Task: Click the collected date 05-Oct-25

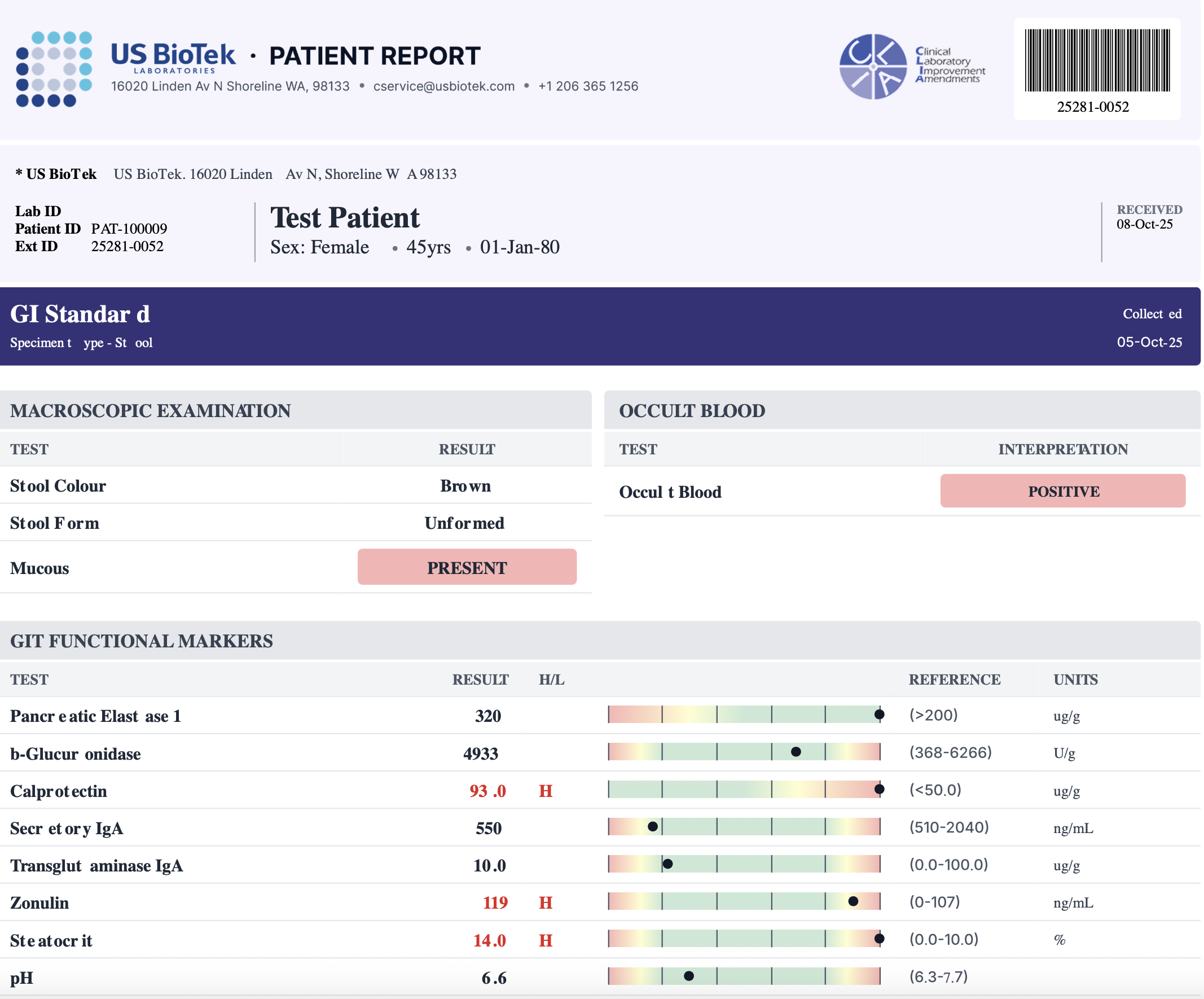Action: tap(1149, 343)
